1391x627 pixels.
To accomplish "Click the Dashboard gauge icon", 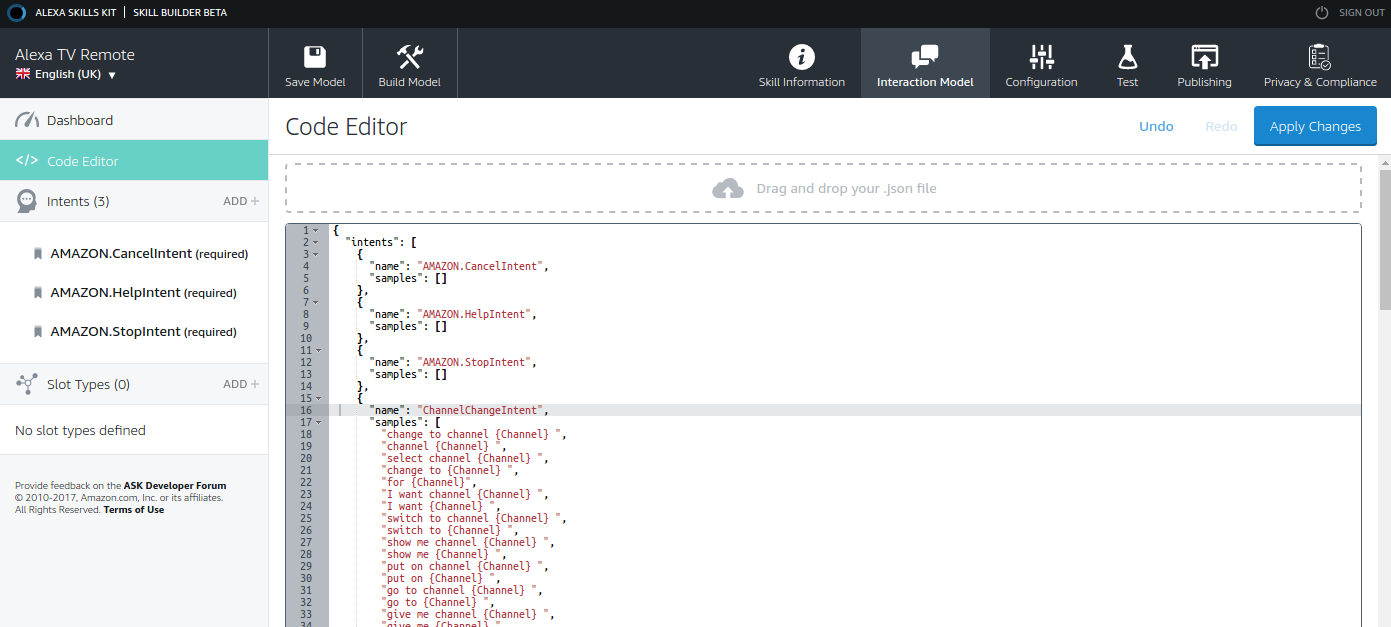I will pyautogui.click(x=26, y=120).
